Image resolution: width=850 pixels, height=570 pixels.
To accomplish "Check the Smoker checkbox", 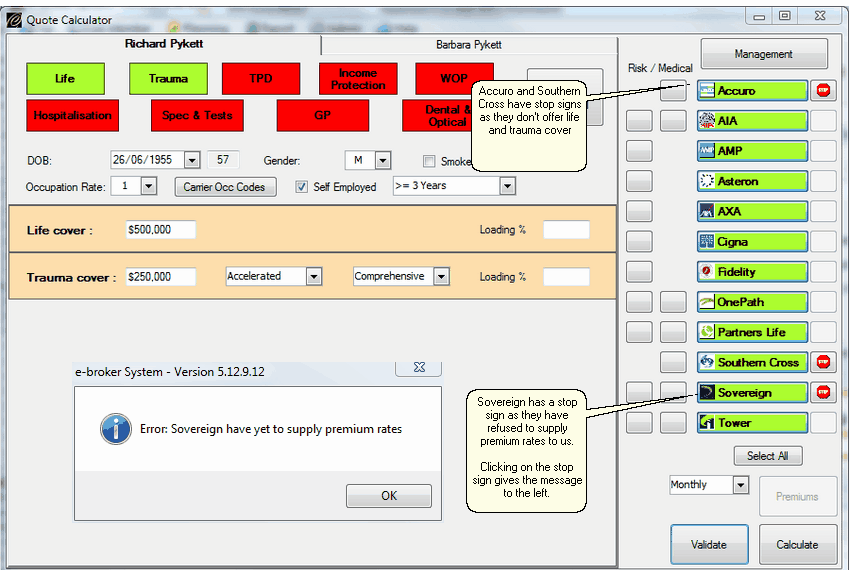I will [429, 161].
